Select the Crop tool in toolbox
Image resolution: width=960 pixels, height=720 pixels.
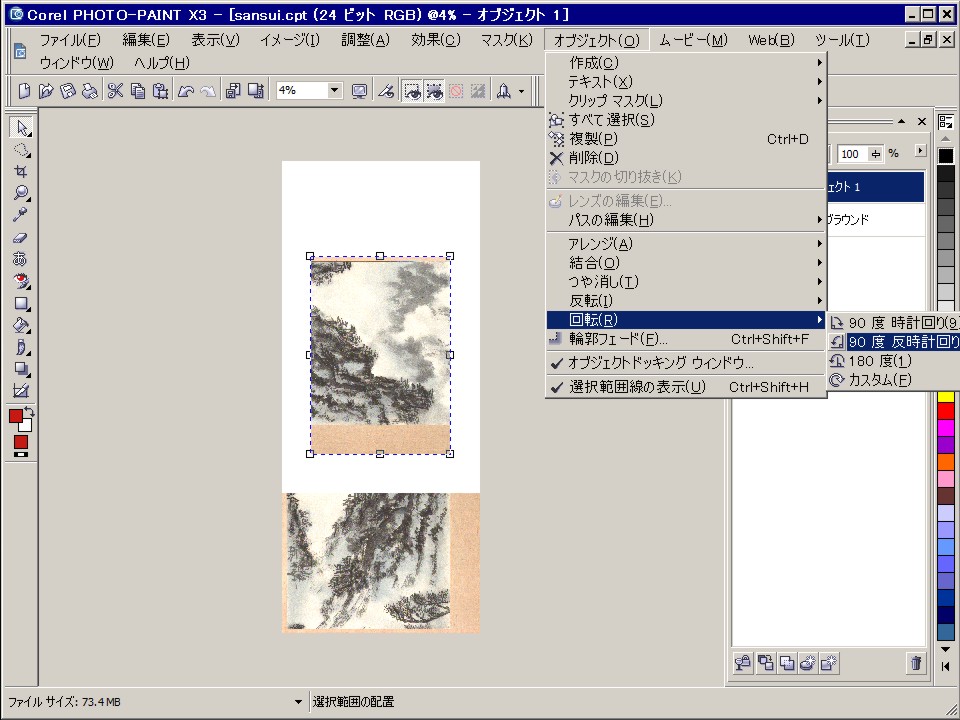click(x=21, y=171)
